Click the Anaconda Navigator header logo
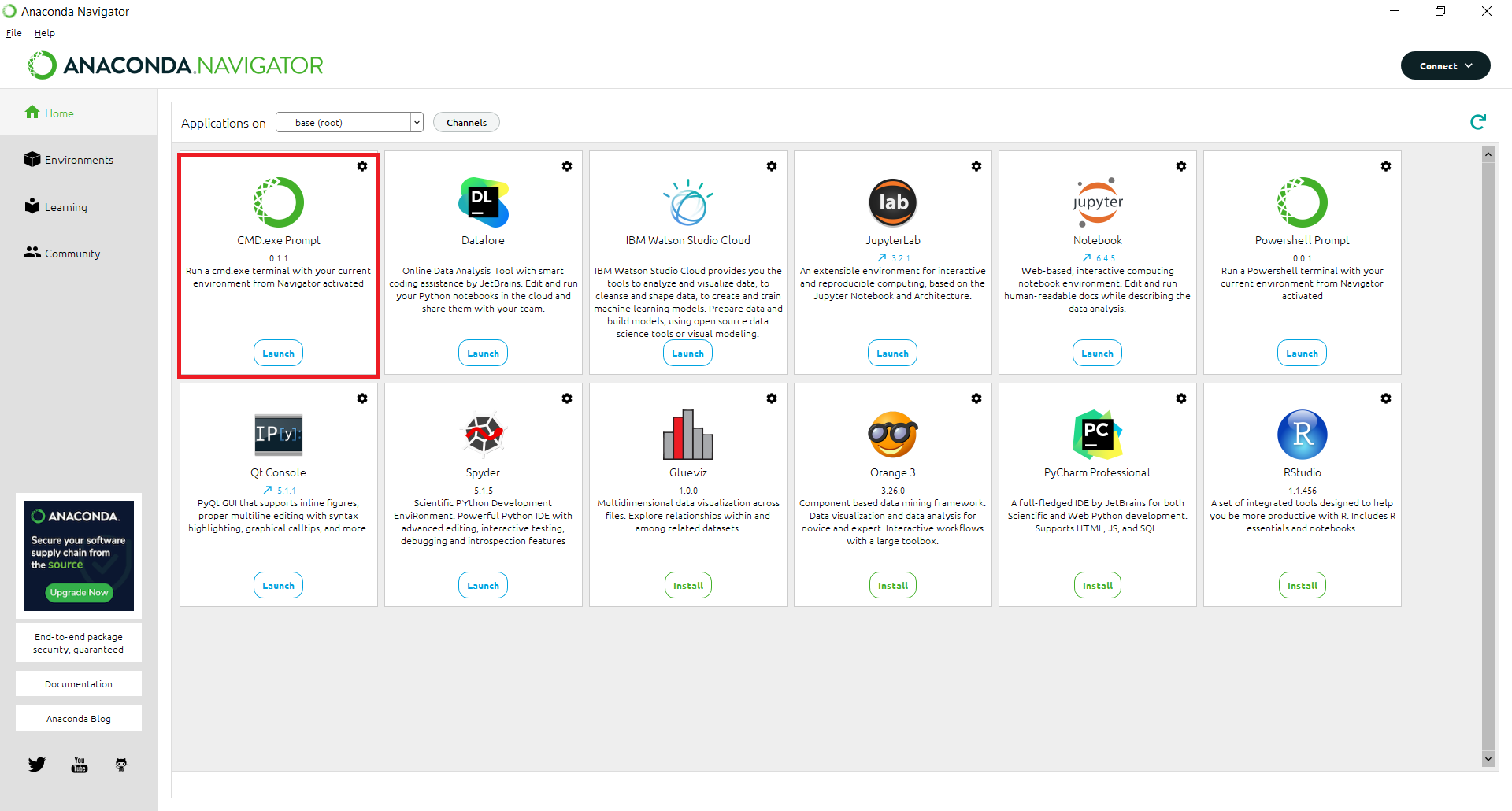The image size is (1512, 811). coord(176,65)
